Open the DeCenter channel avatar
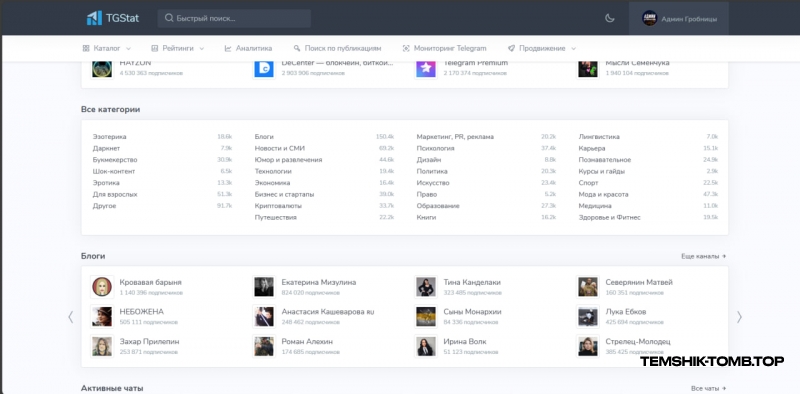Viewport: 800px width, 394px height. 264,68
